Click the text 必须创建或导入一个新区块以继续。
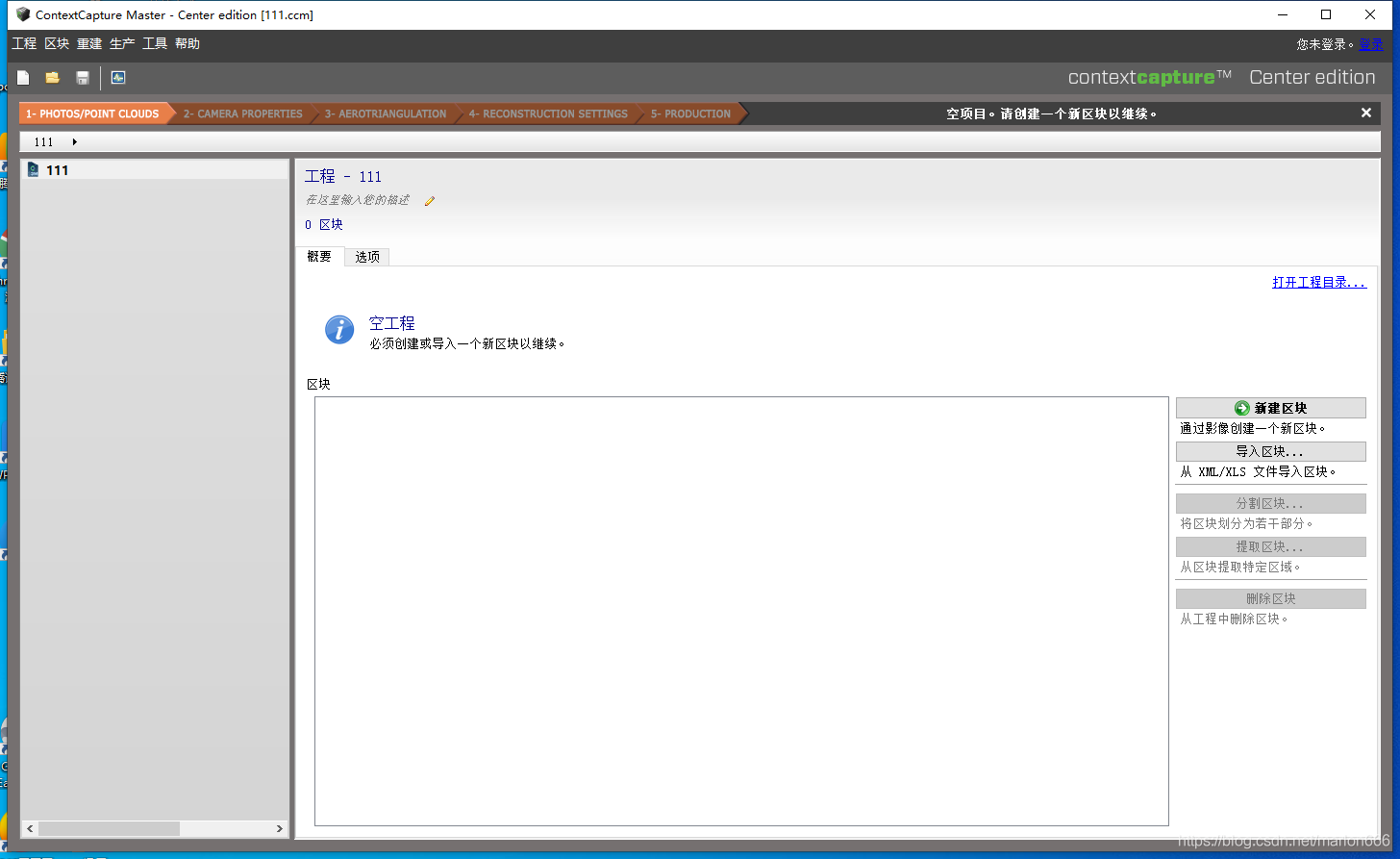This screenshot has height=859, width=1400. point(467,343)
